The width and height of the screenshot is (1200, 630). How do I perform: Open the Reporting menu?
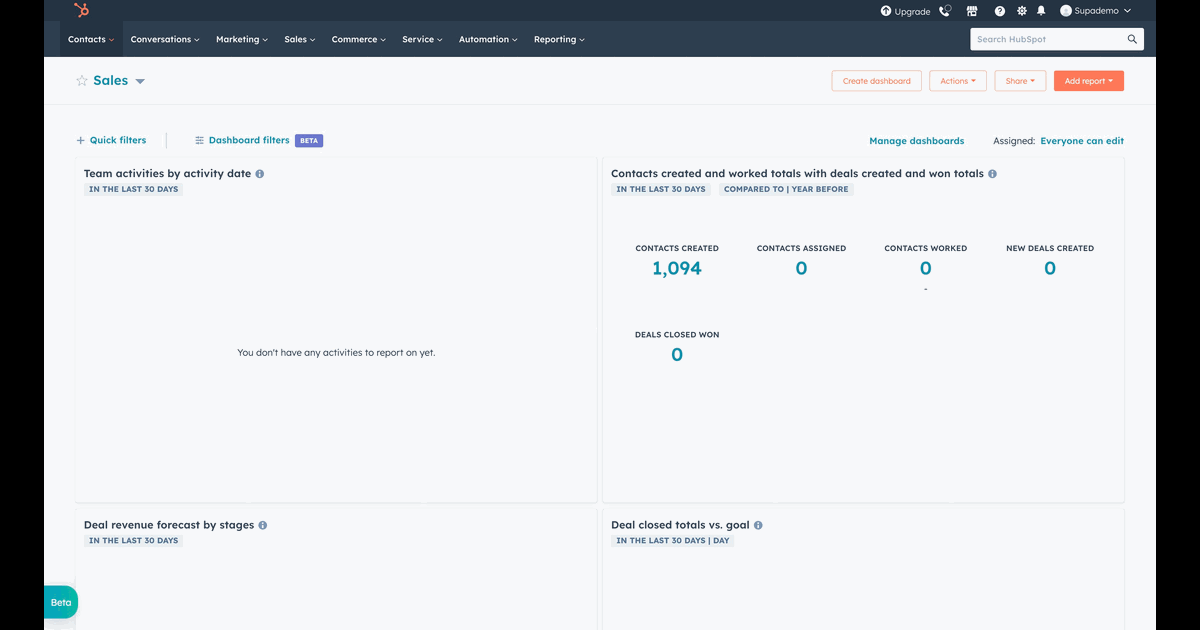559,39
